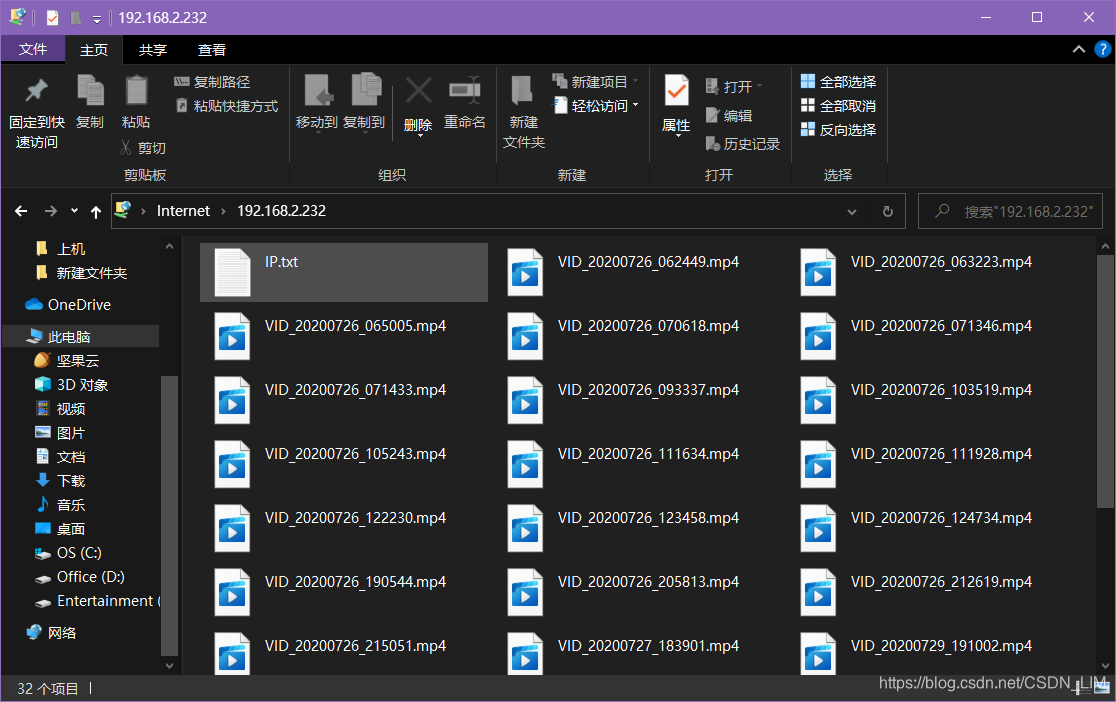Switch to the Share (共享) ribbon tab
The height and width of the screenshot is (702, 1116).
click(153, 50)
